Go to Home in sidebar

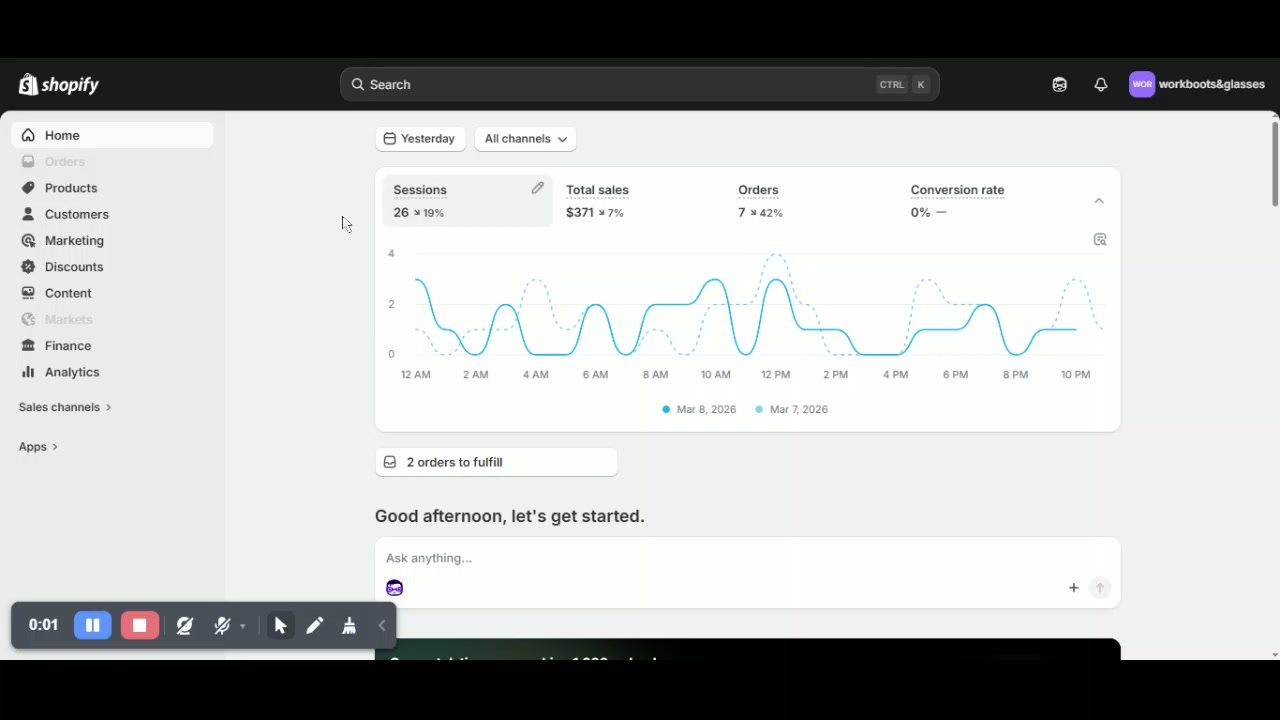pyautogui.click(x=112, y=135)
